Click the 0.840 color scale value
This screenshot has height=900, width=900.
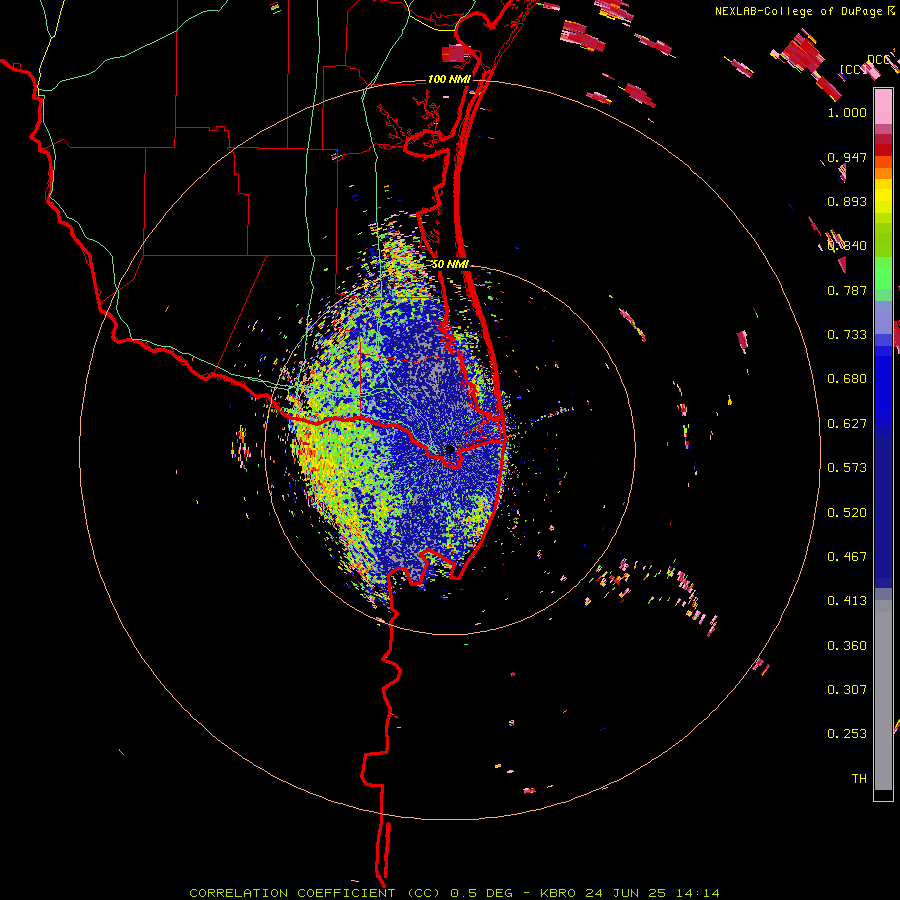click(847, 246)
